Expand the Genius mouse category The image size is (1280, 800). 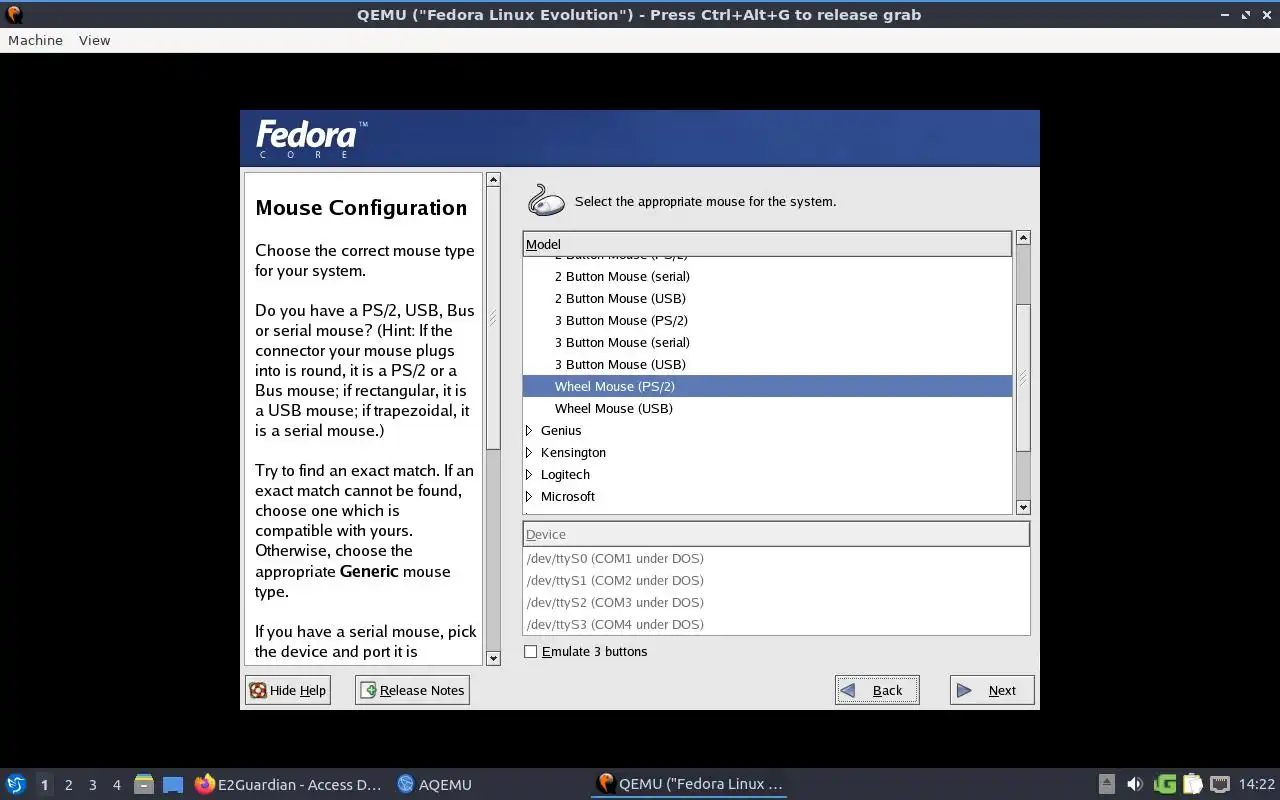[529, 430]
